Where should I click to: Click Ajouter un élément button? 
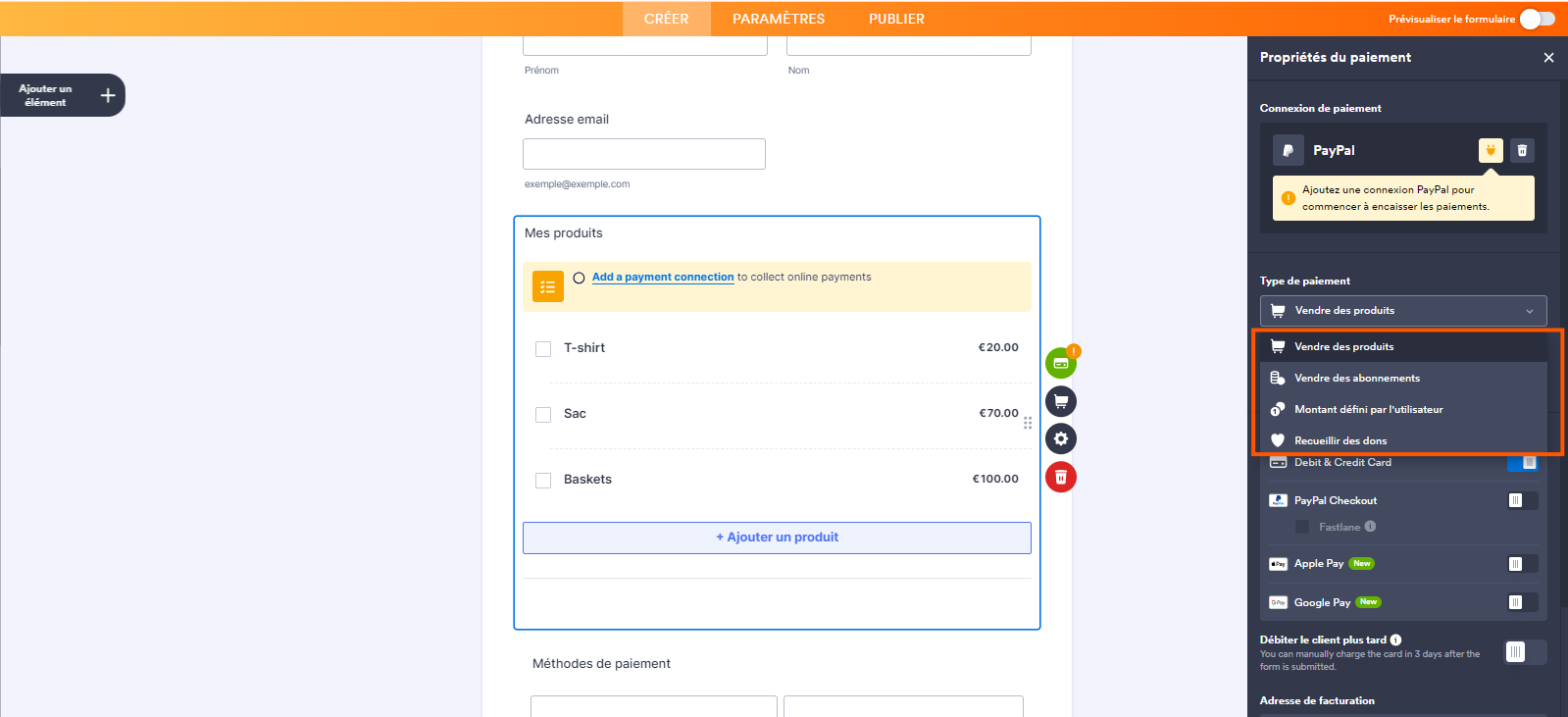tap(63, 95)
